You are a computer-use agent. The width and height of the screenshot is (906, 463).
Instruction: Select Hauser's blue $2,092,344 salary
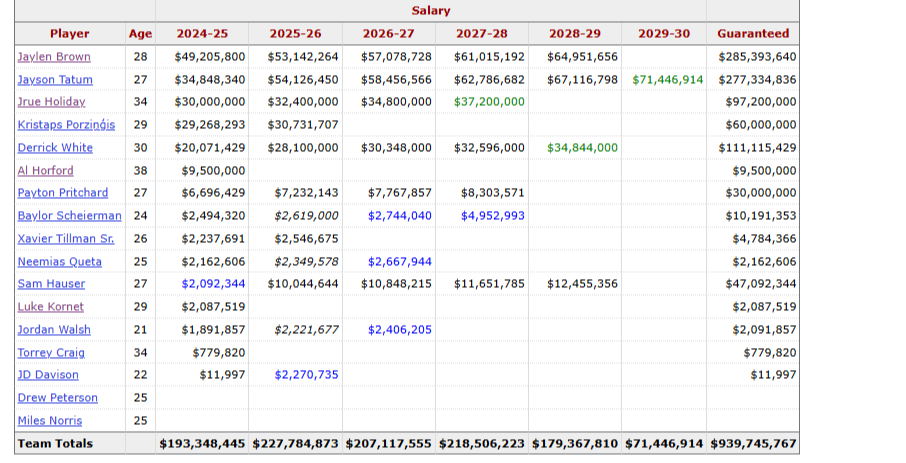click(213, 284)
